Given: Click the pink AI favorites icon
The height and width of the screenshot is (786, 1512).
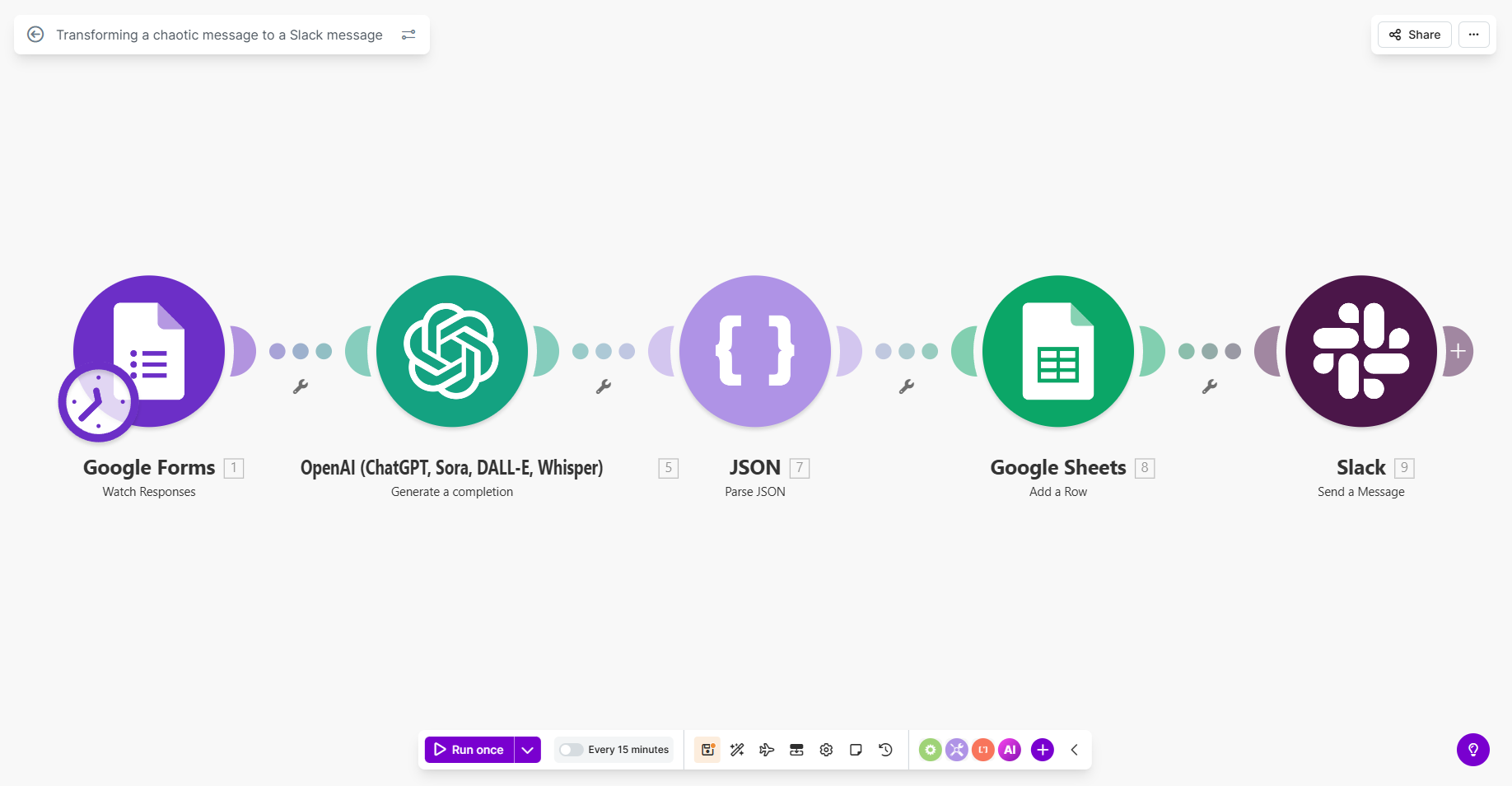Looking at the screenshot, I should click(x=1010, y=750).
